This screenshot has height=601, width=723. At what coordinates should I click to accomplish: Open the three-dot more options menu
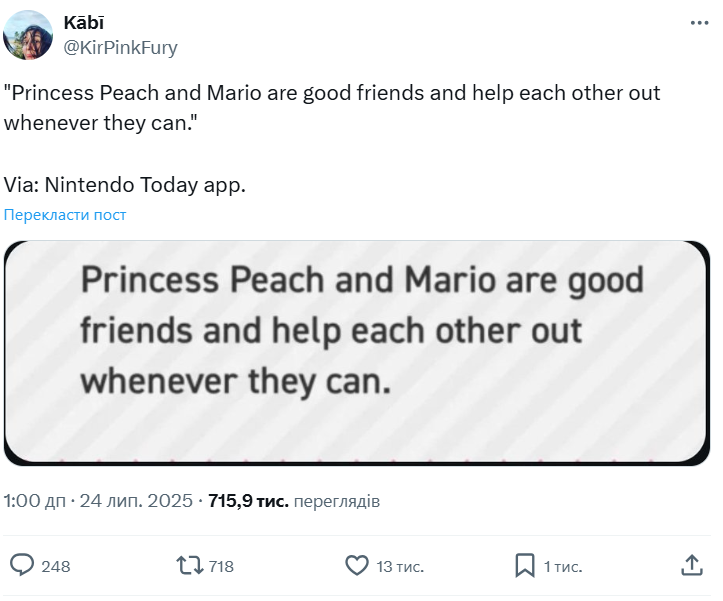click(701, 21)
